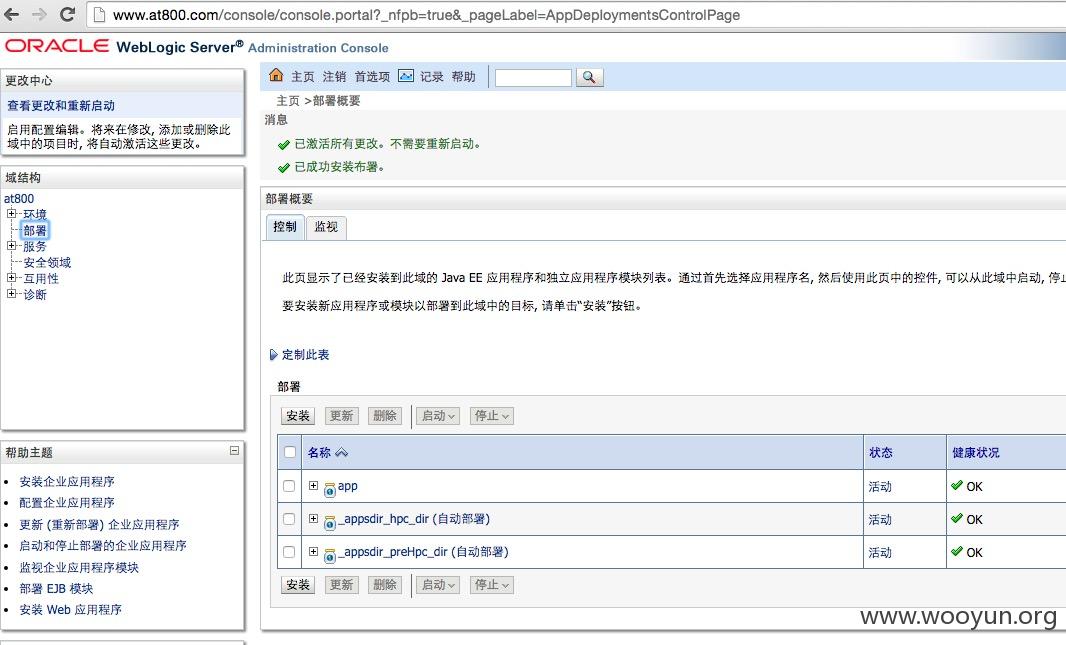Open help topic 部署 EJB 模块
Screen dimensions: 1066x645
pyautogui.click(x=56, y=589)
